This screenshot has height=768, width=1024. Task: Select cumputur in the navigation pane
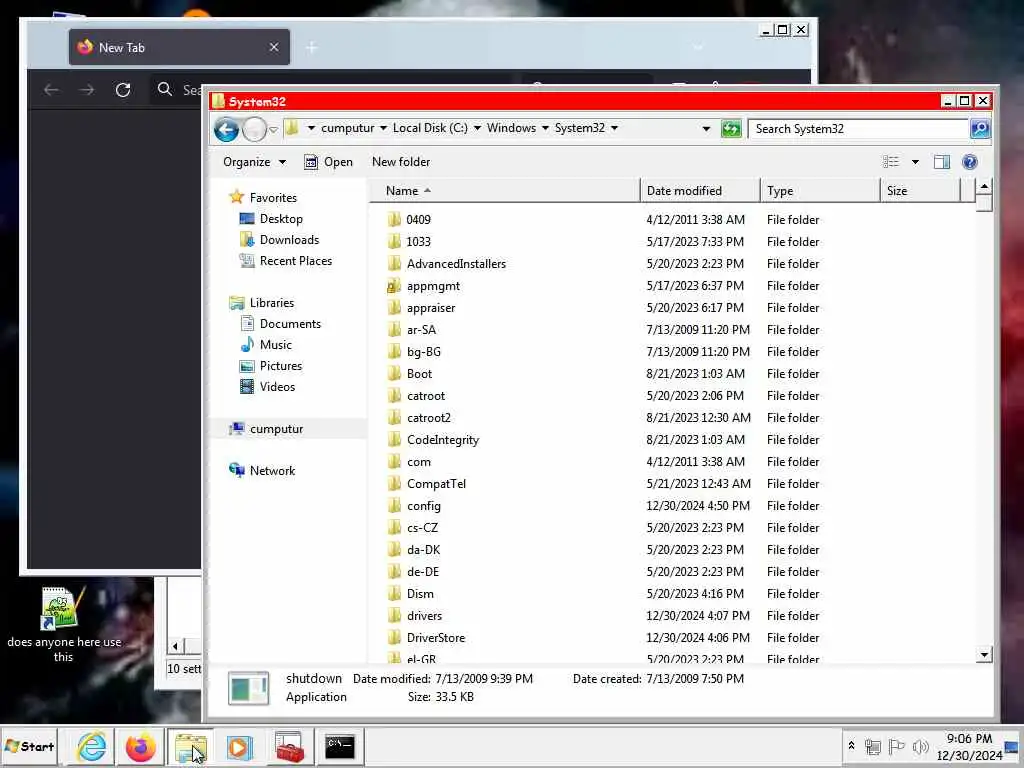(x=276, y=428)
